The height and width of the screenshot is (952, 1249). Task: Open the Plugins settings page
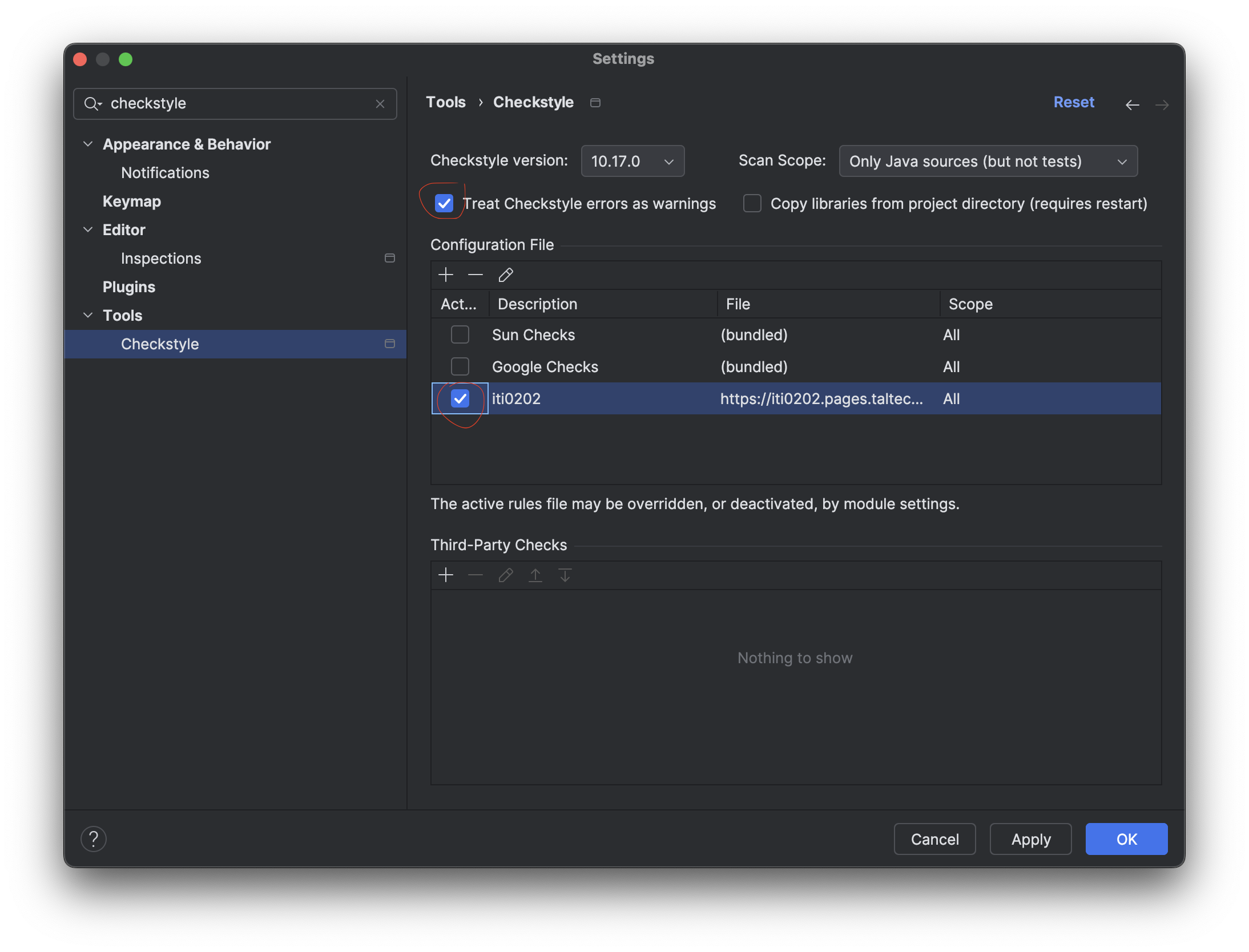pyautogui.click(x=129, y=287)
